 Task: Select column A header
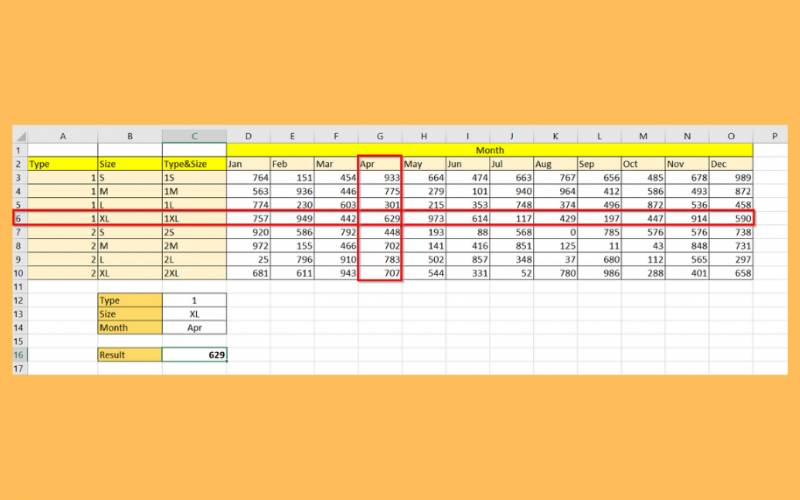62,135
